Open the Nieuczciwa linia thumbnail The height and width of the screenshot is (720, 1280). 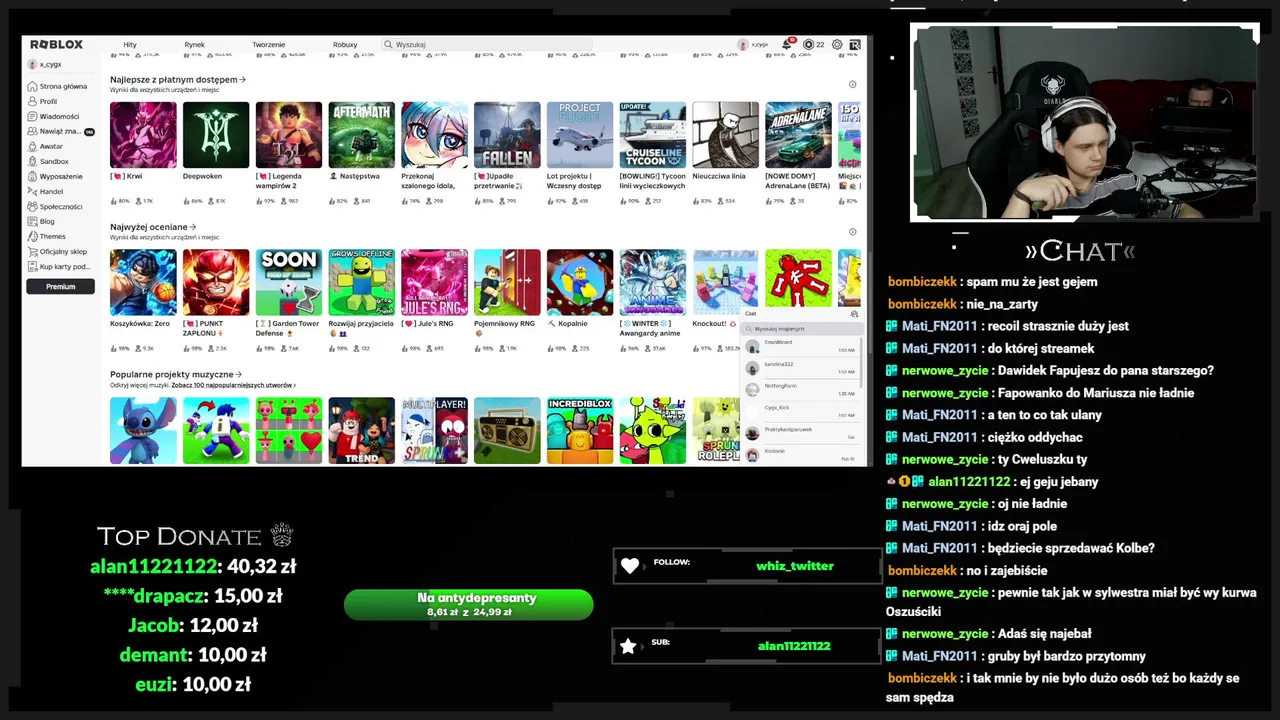point(726,135)
